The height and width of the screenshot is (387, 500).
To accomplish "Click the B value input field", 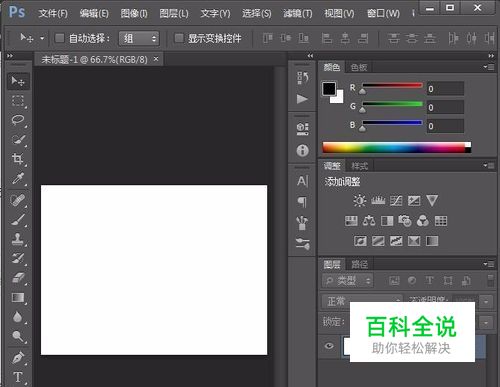I will pos(445,126).
